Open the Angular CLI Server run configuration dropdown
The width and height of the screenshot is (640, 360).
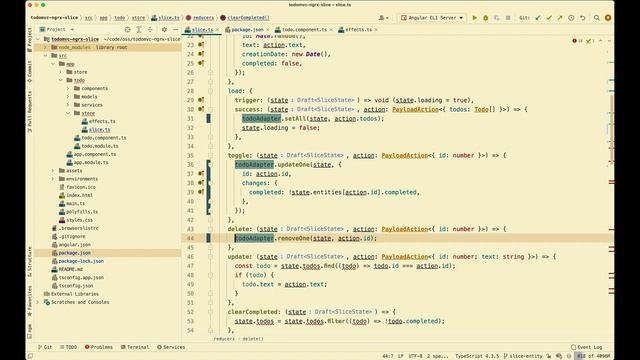(x=432, y=18)
